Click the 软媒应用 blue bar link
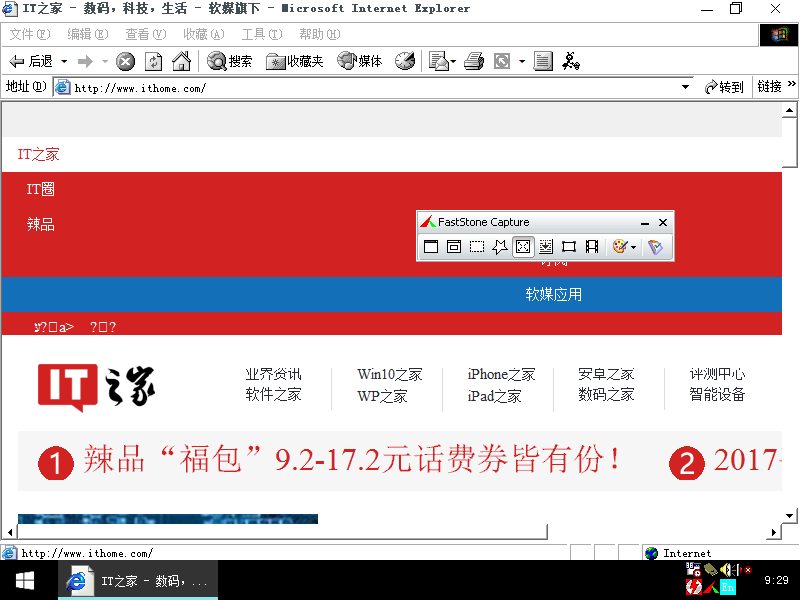This screenshot has height=600, width=800. click(x=554, y=294)
